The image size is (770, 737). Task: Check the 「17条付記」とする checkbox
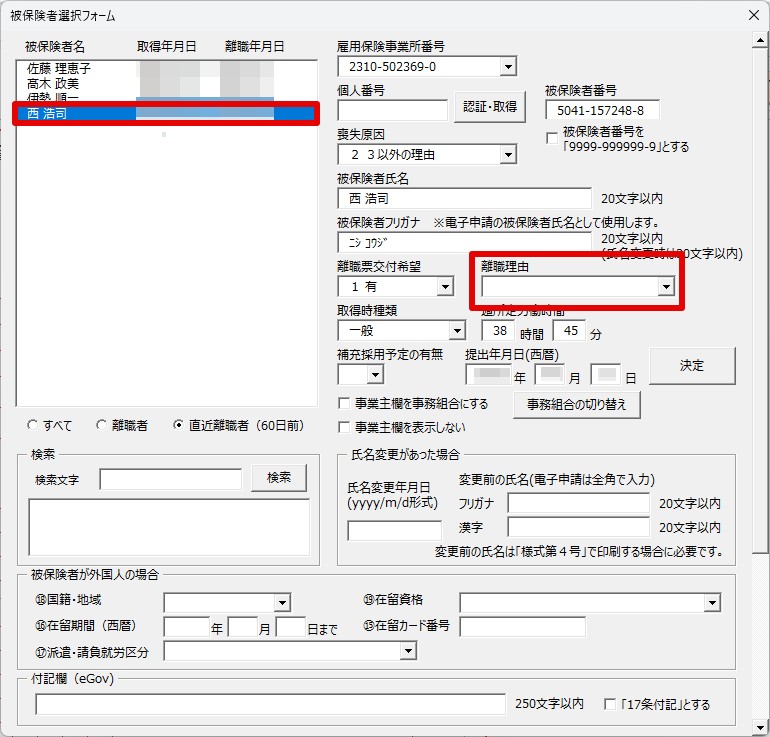coord(609,704)
